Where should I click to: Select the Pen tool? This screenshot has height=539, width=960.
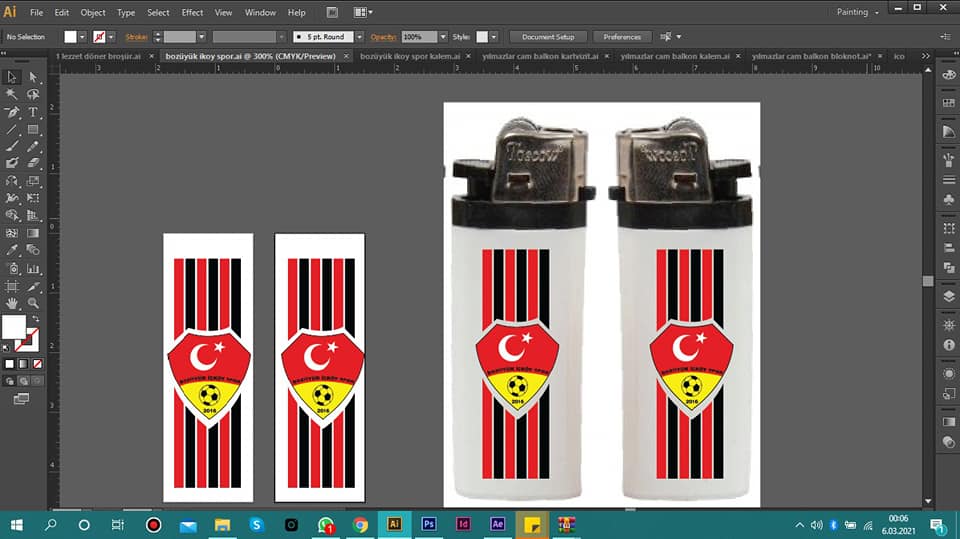[12, 112]
